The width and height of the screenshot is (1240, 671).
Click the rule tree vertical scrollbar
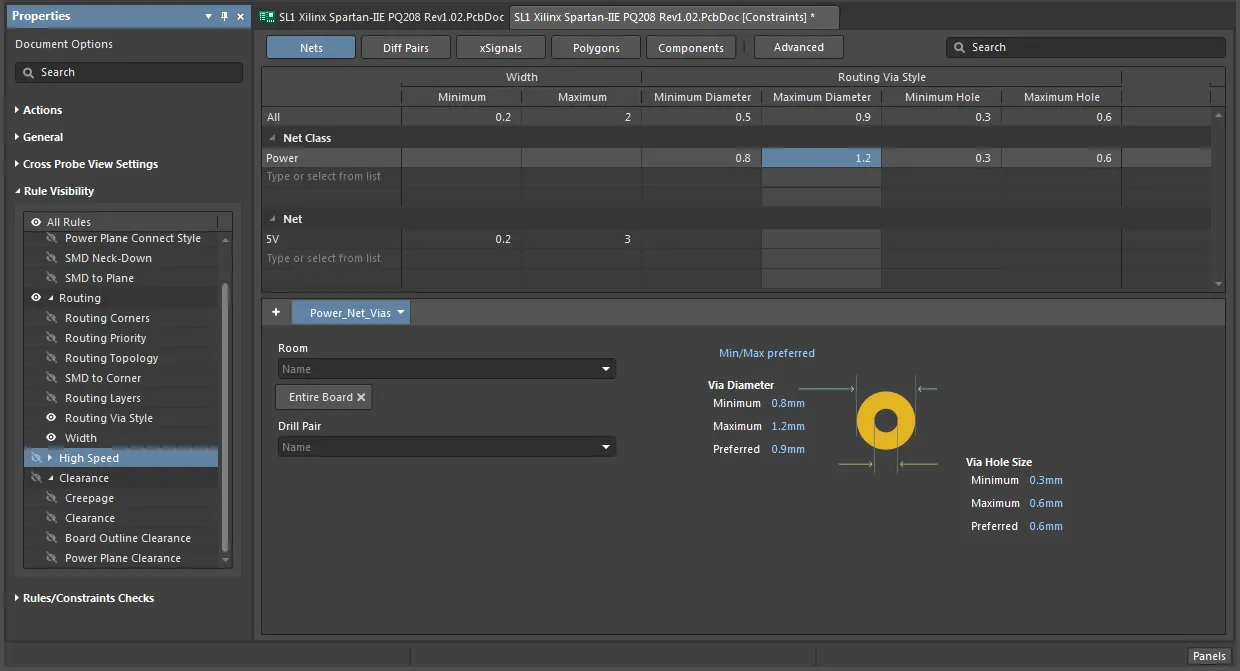tap(225, 417)
